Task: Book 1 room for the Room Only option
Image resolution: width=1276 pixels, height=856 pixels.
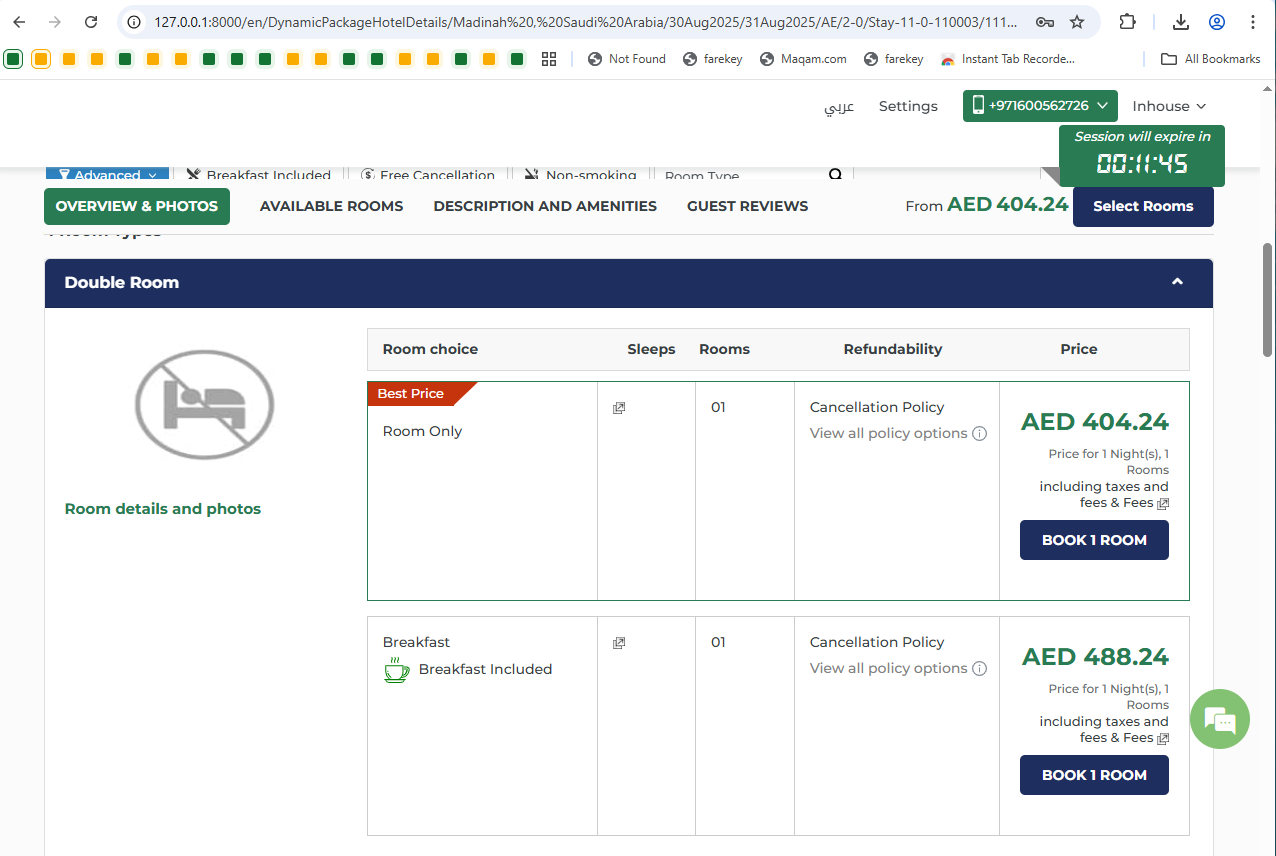Action: (1094, 540)
